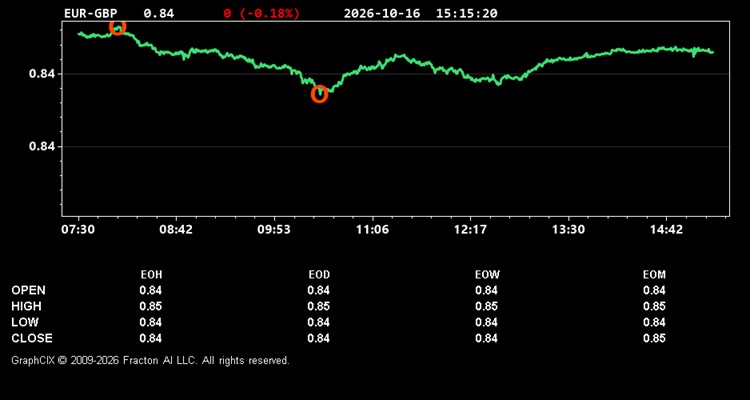Click the session high marker circle near 08:00
The height and width of the screenshot is (400, 750).
(118, 27)
